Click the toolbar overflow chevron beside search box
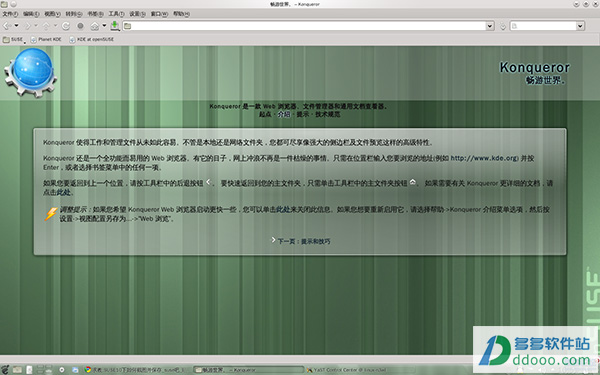Viewport: 600px width, 375px height. 503,26
